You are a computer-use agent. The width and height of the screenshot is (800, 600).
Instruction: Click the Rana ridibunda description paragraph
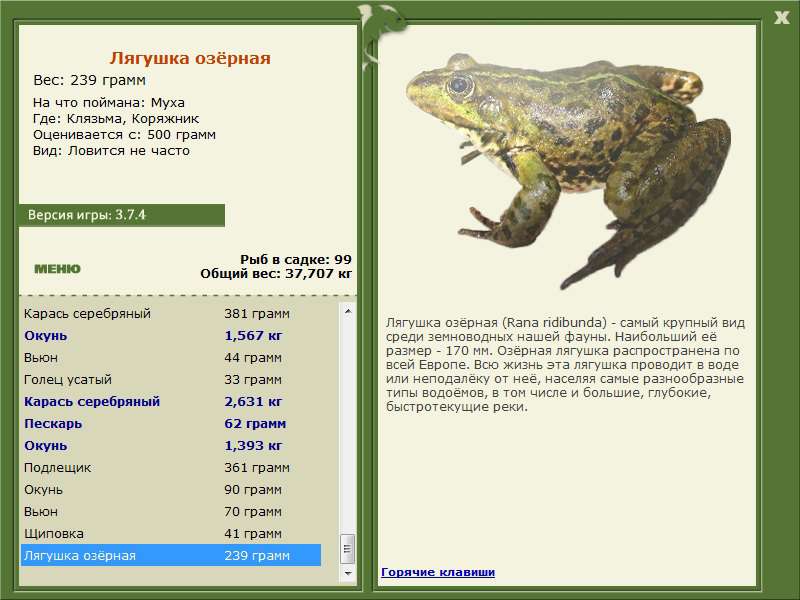tap(565, 364)
